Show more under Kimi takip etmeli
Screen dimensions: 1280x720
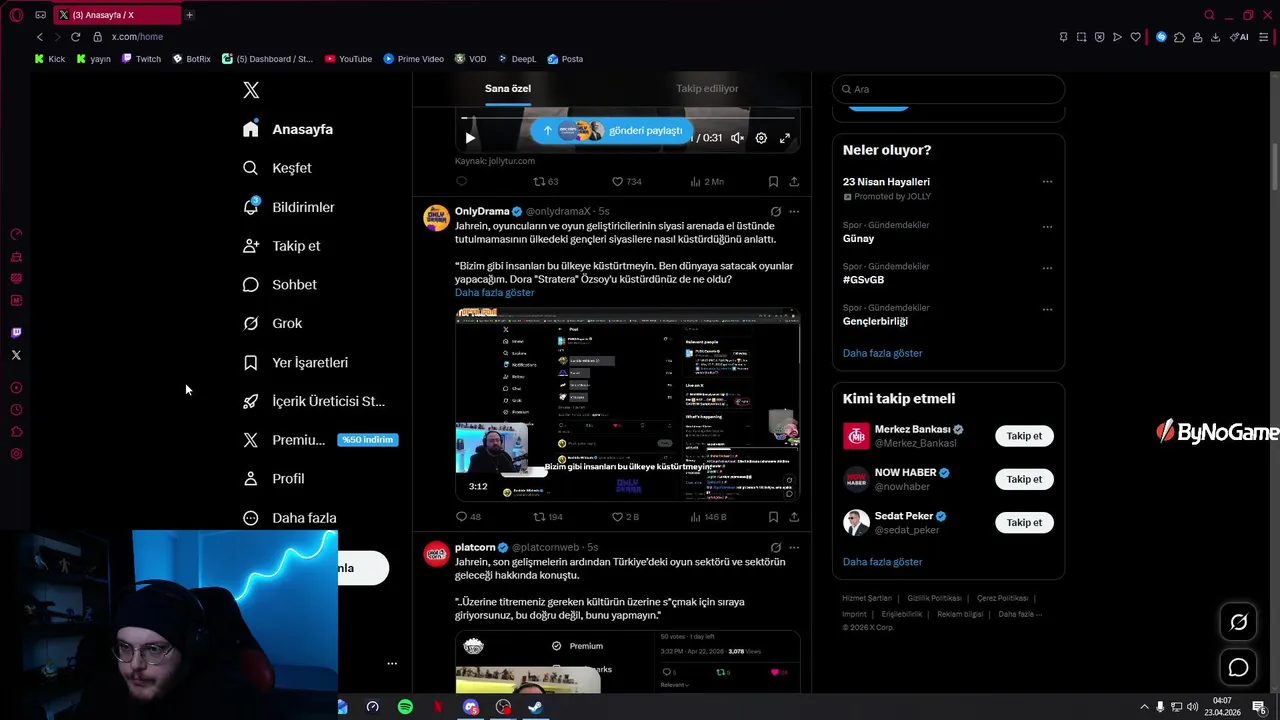[882, 562]
